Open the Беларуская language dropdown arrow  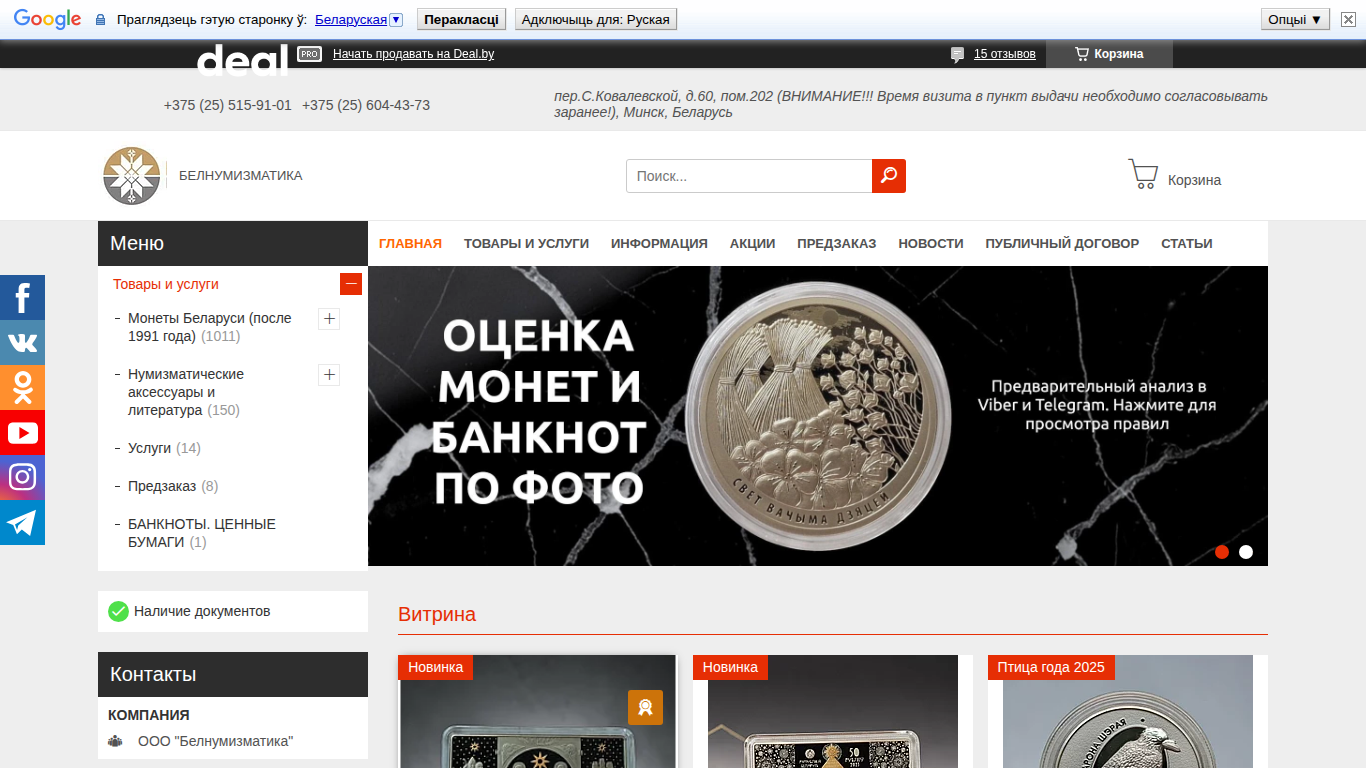[x=396, y=20]
